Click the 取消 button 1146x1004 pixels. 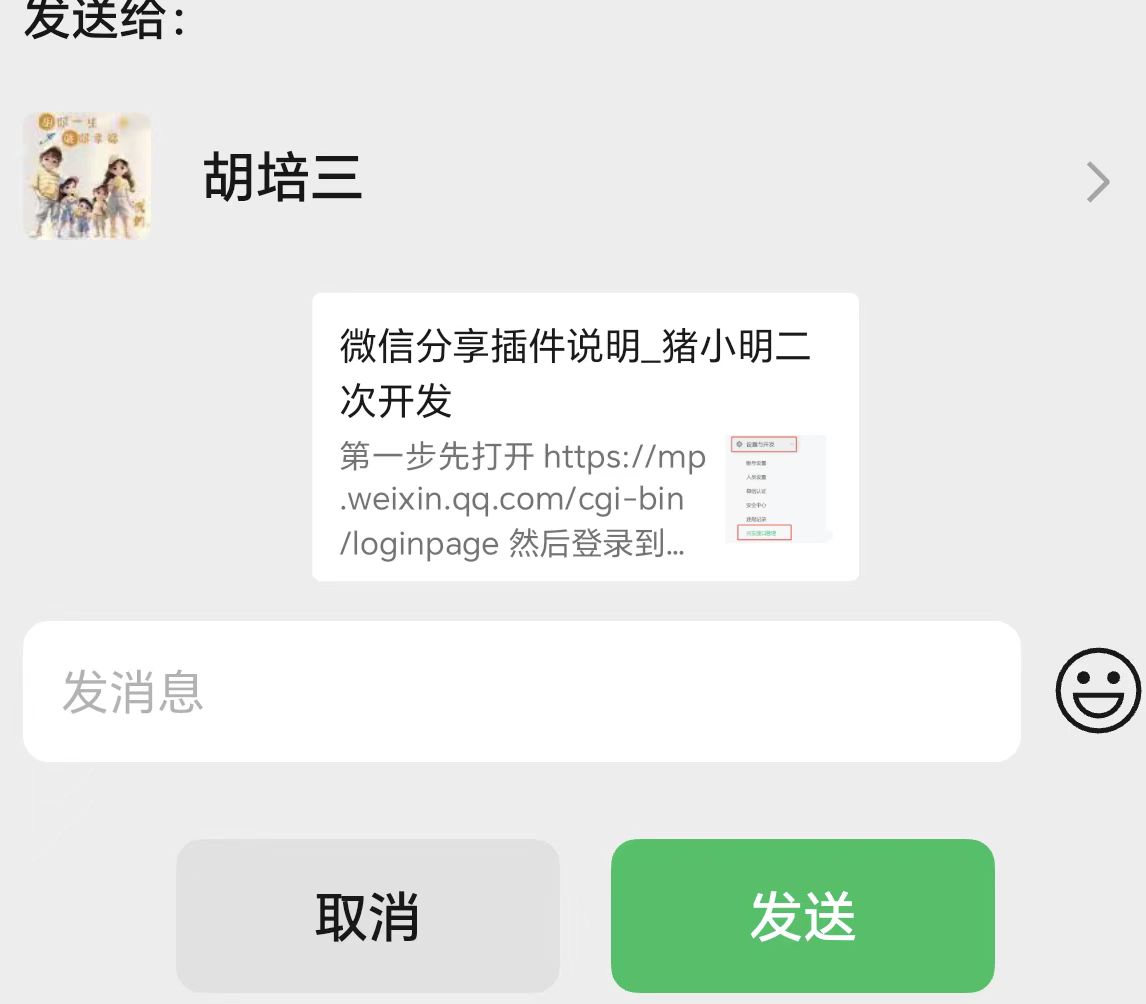tap(368, 916)
